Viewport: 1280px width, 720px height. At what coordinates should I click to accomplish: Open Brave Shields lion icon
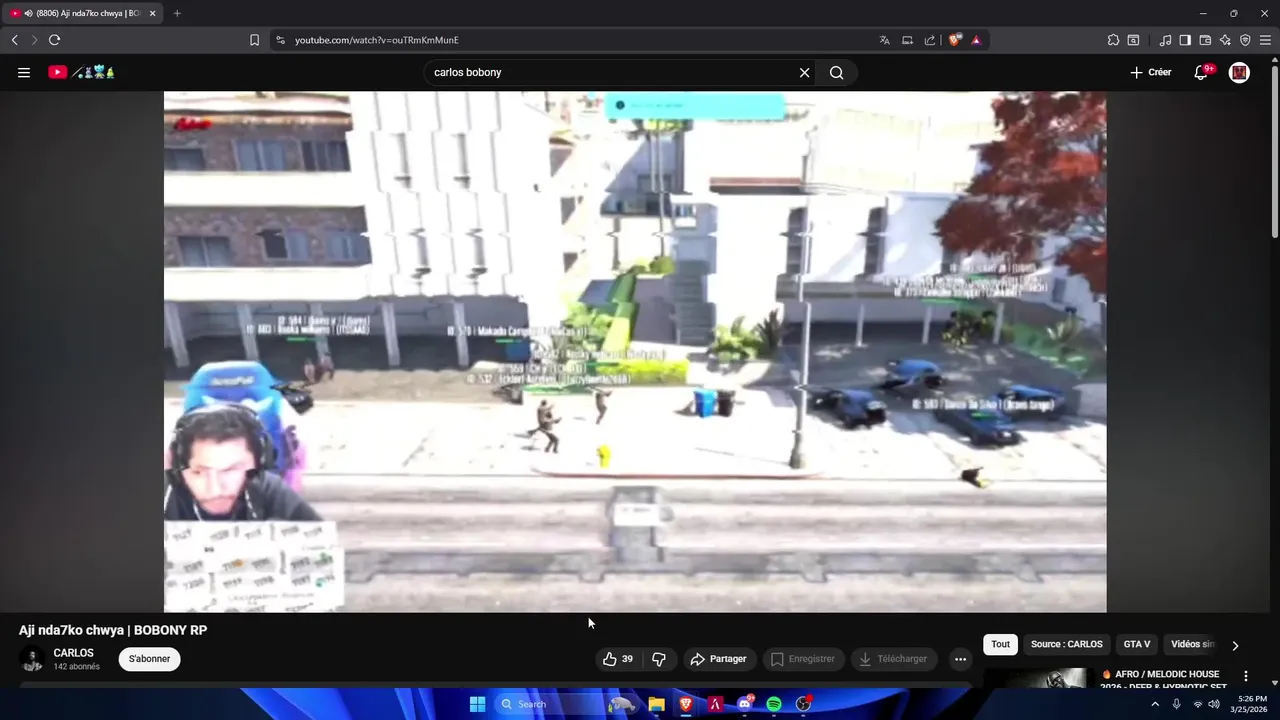click(x=955, y=40)
